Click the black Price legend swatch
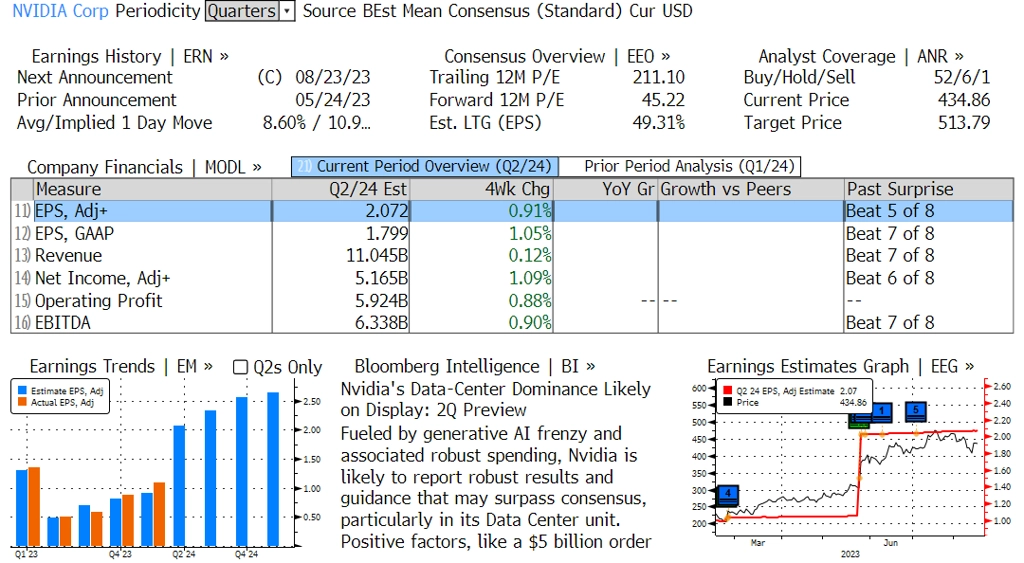This screenshot has width=1024, height=563. click(728, 402)
